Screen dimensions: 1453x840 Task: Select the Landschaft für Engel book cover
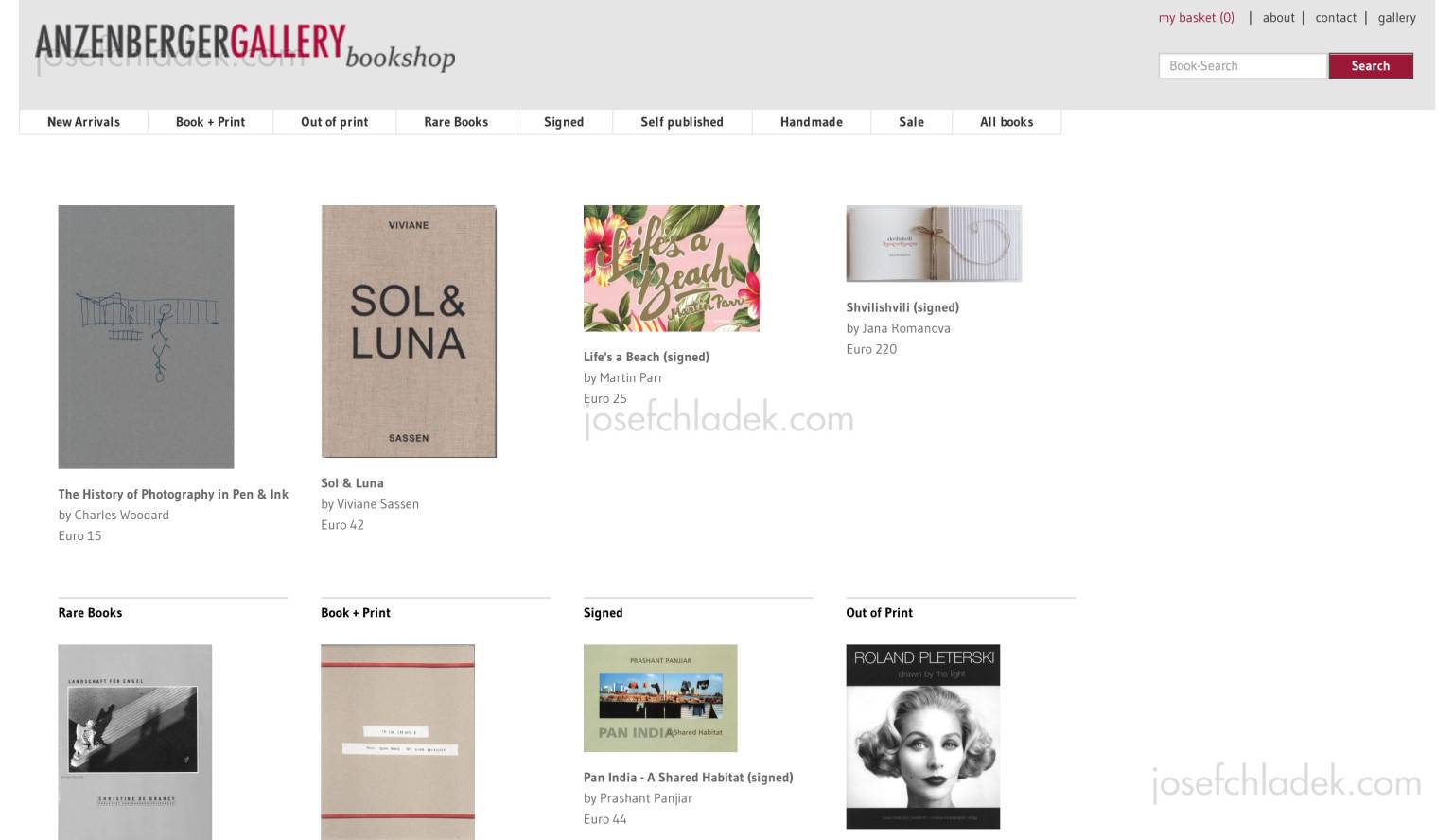click(x=134, y=743)
